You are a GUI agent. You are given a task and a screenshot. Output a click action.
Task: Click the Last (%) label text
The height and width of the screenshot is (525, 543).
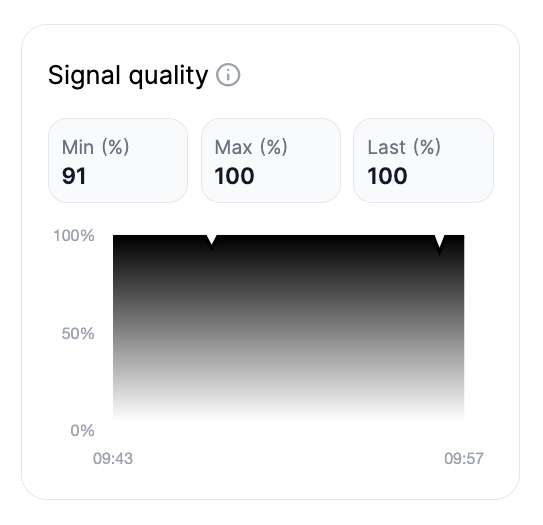point(404,147)
